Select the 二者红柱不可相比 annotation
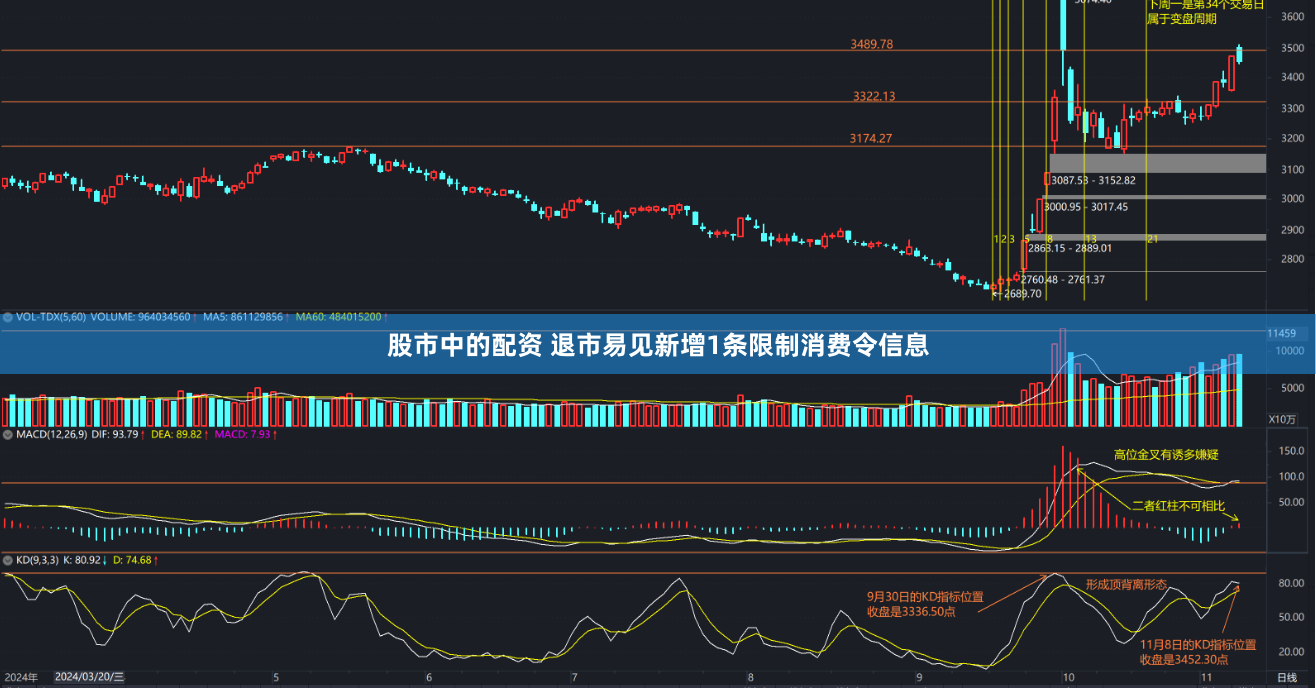 tap(1178, 506)
